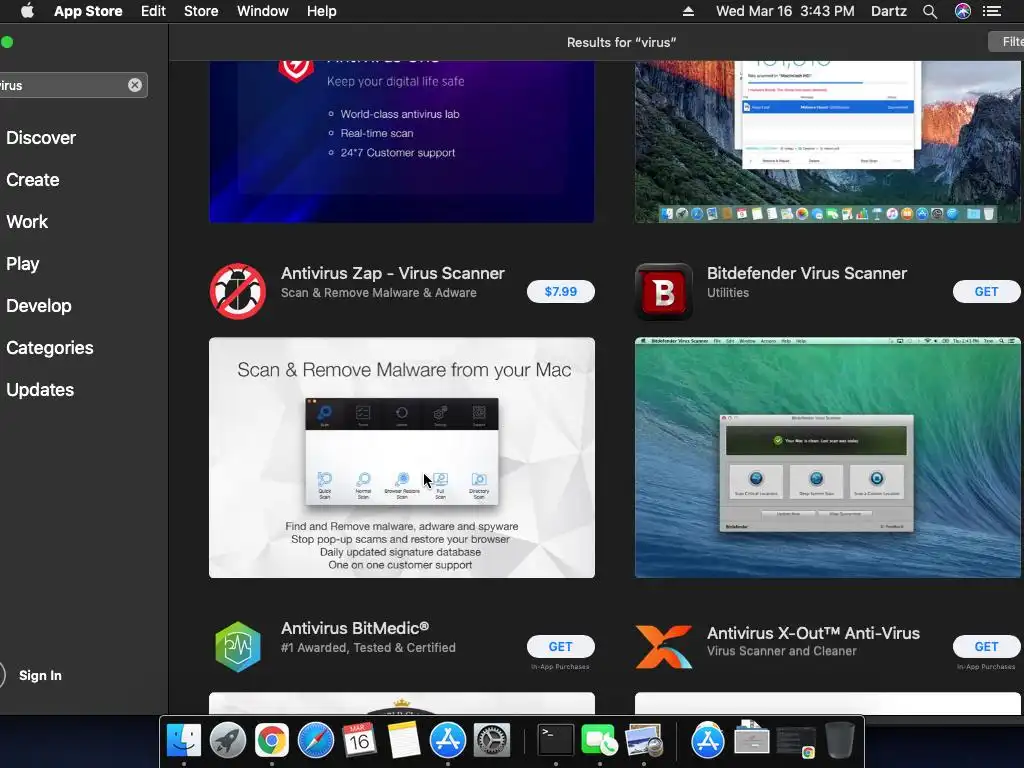
Task: Go to the Work section
Action: coord(27,221)
